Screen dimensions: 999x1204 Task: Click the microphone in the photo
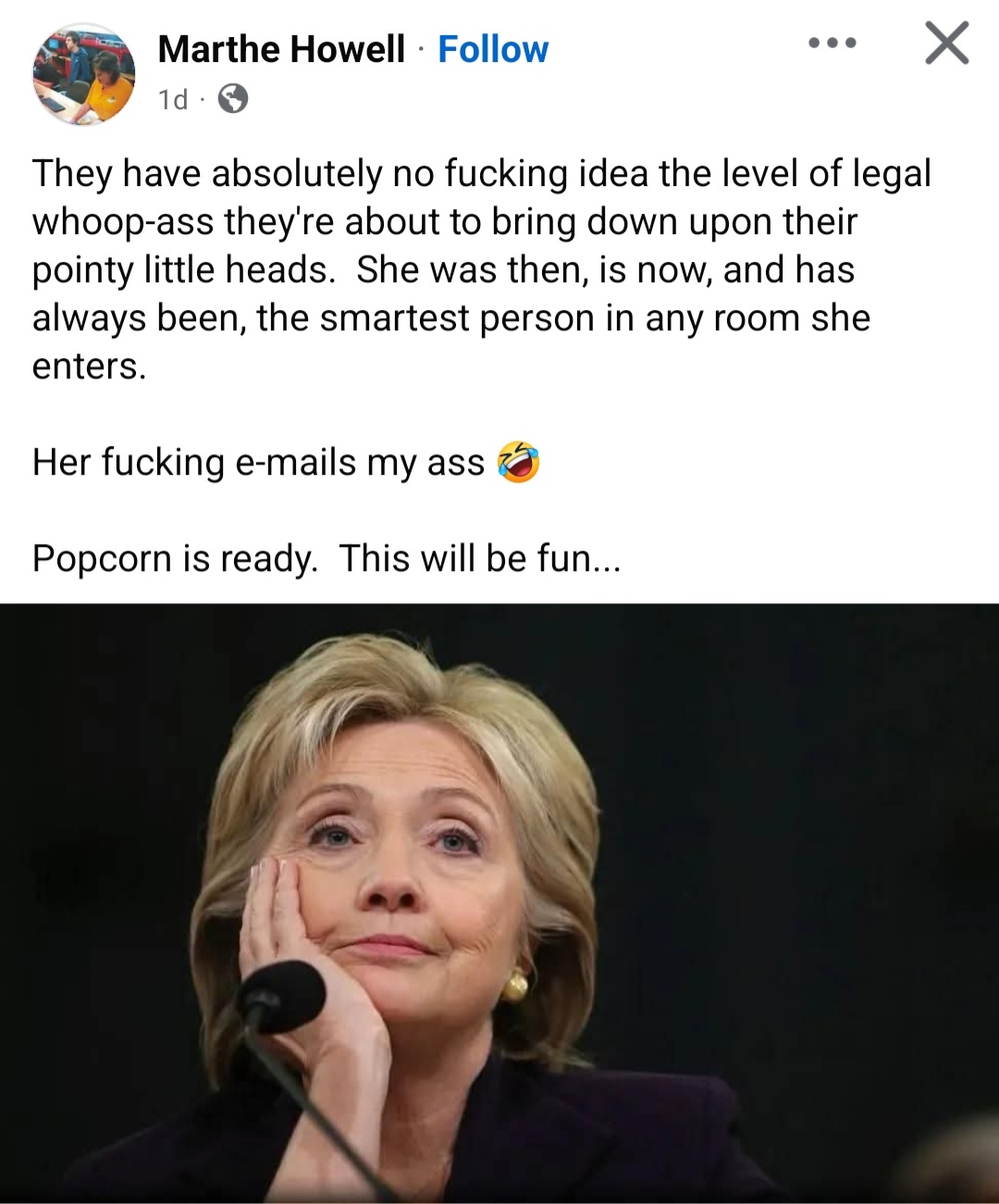click(x=282, y=996)
